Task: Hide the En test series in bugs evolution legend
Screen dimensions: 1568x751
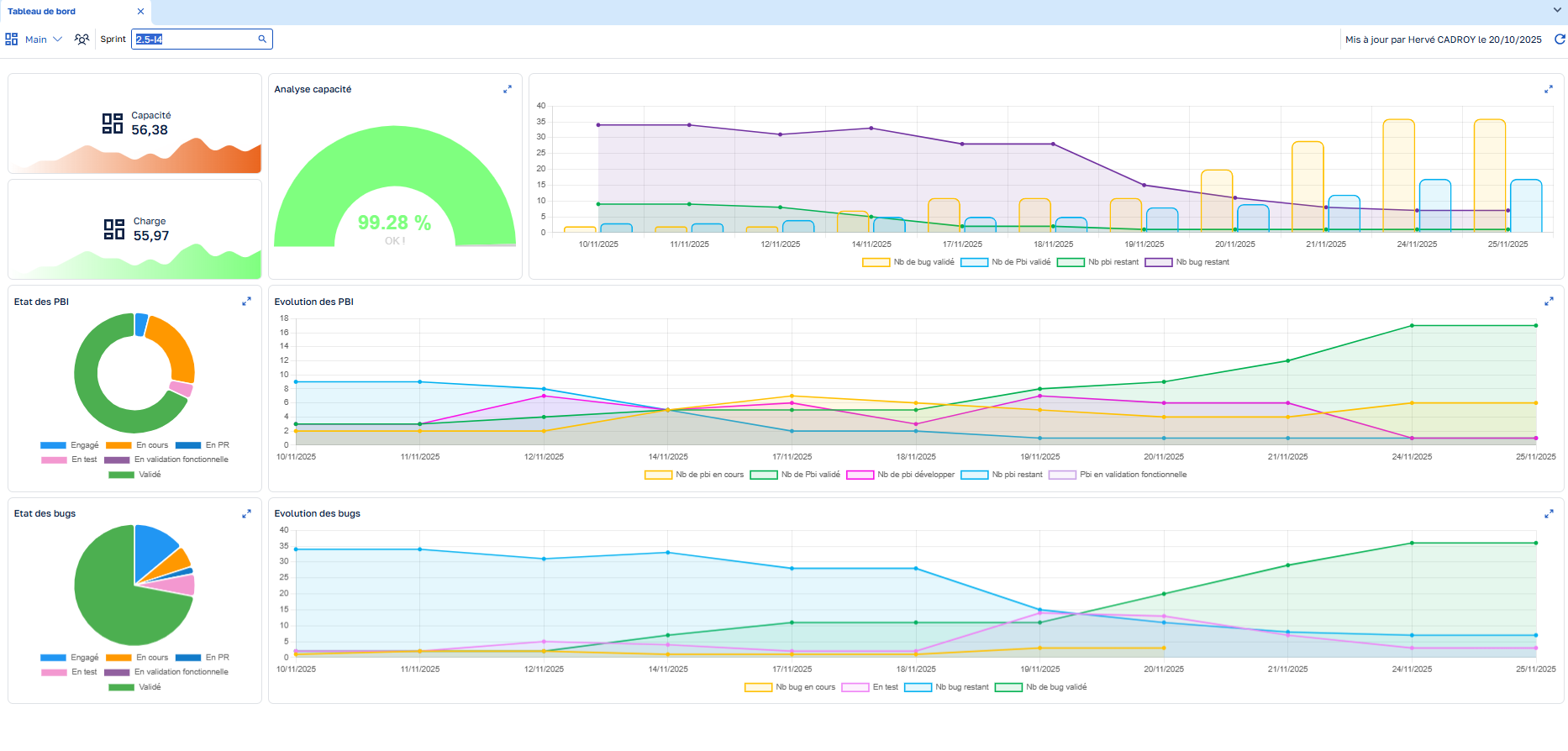Action: (870, 687)
